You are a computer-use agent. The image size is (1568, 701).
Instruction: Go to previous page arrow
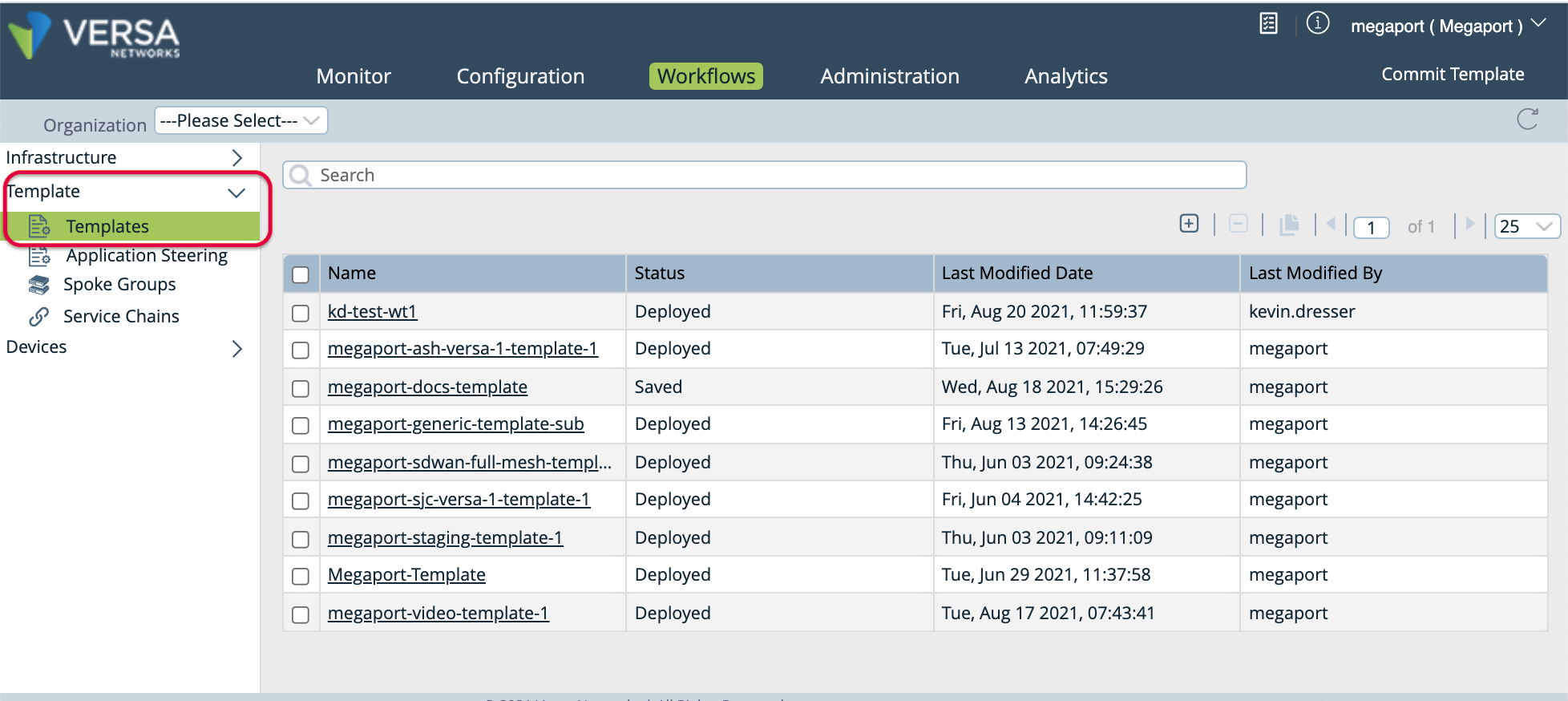1331,225
